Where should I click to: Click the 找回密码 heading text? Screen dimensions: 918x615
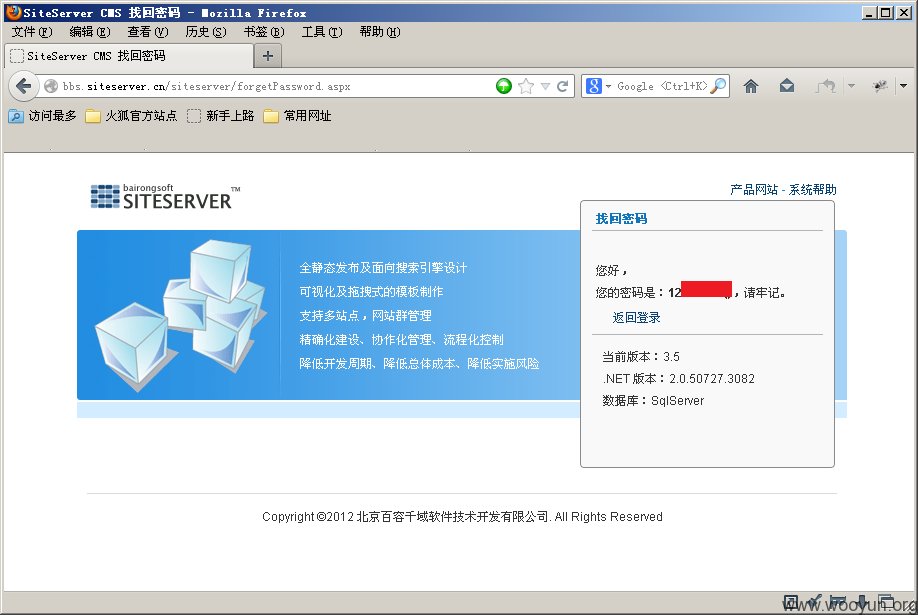point(621,218)
